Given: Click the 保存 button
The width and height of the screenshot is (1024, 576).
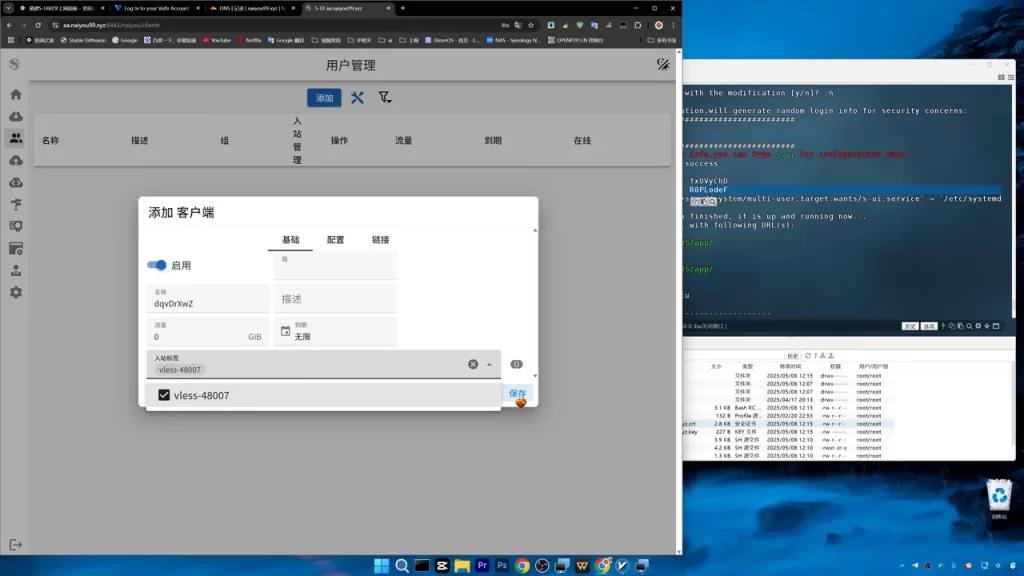Looking at the screenshot, I should click(x=517, y=393).
